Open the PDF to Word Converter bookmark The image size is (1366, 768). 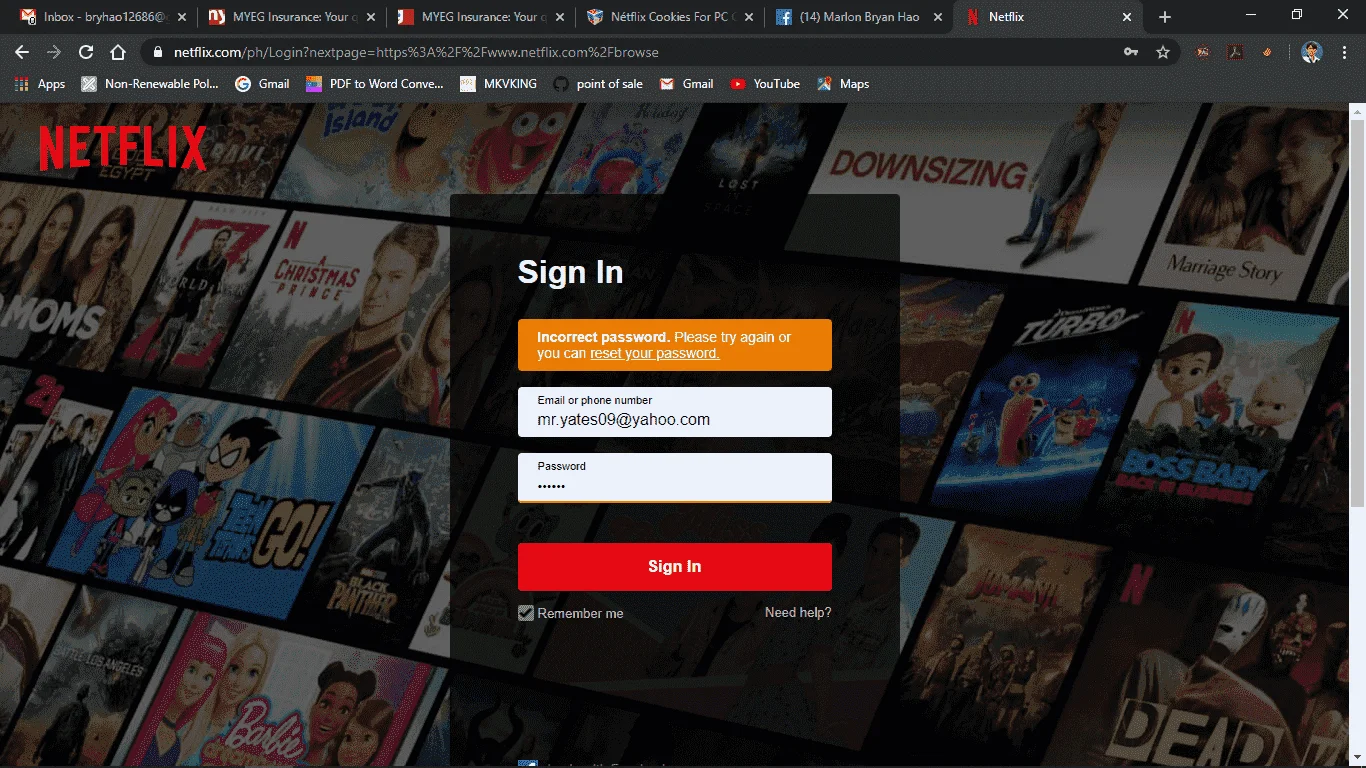coord(374,84)
